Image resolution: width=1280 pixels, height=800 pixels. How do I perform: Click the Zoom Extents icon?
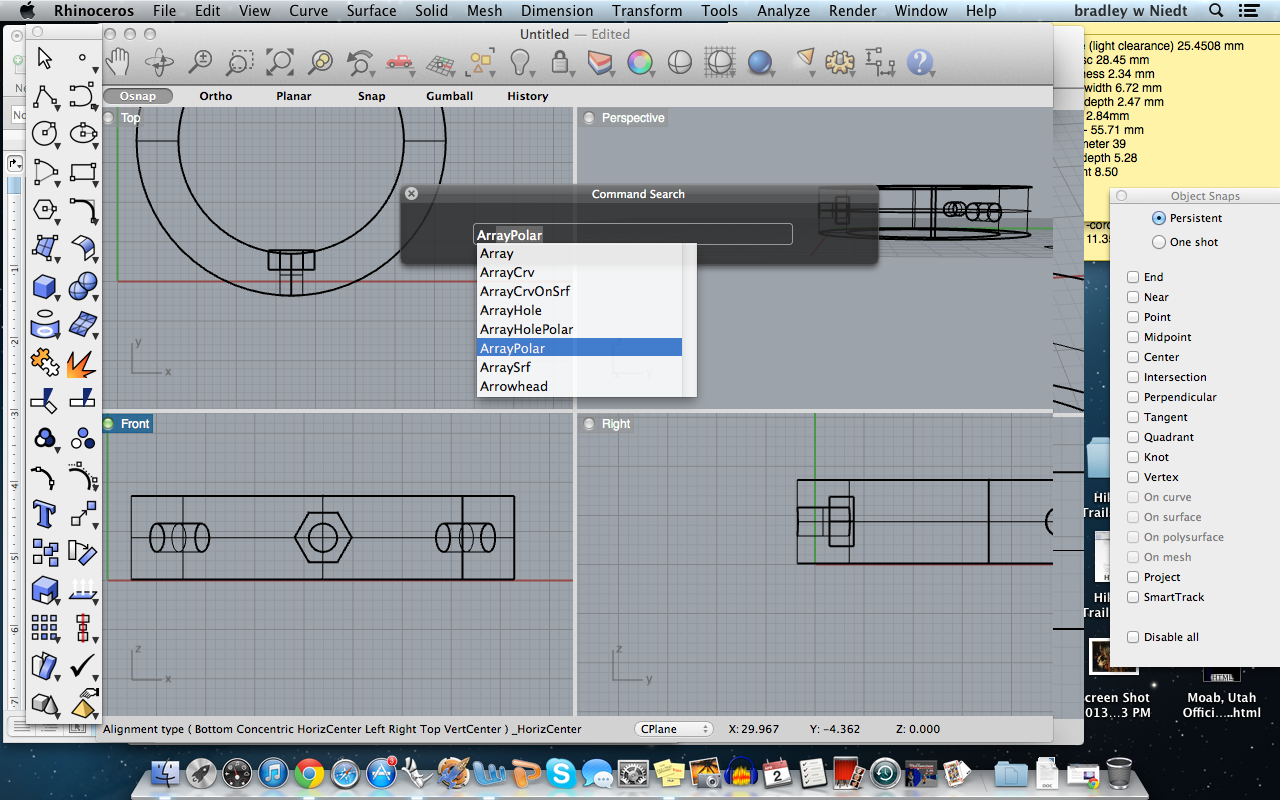click(279, 62)
